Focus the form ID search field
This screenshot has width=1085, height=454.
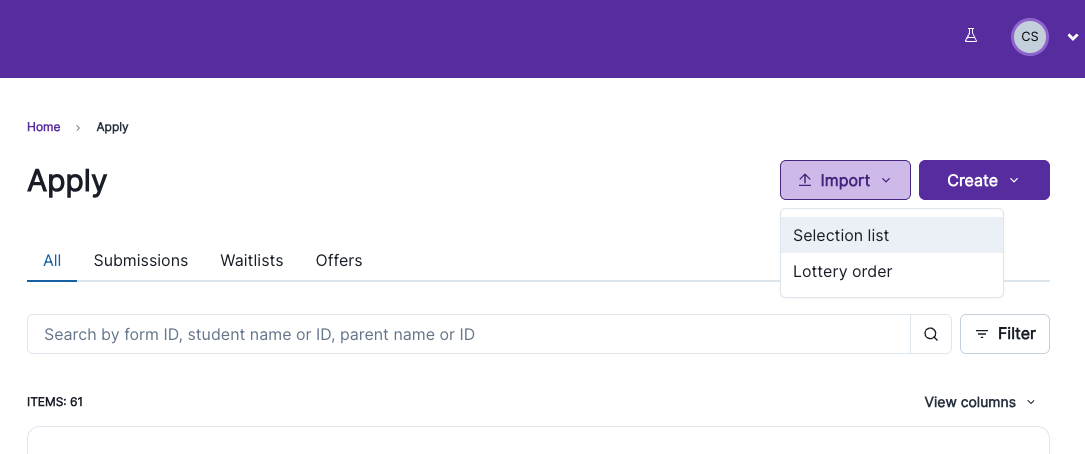[468, 334]
